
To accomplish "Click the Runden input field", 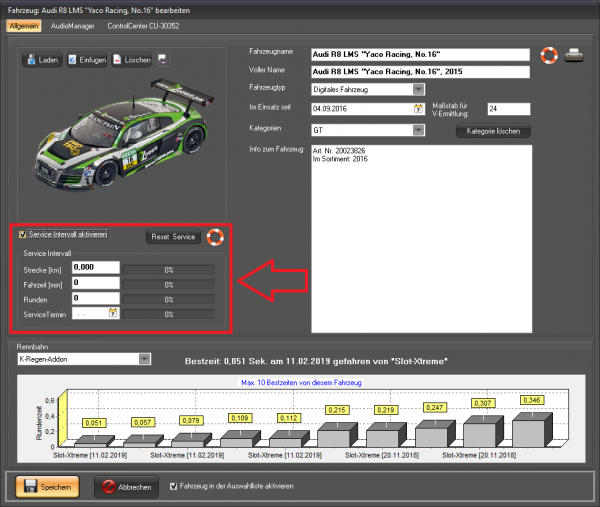I will click(96, 298).
